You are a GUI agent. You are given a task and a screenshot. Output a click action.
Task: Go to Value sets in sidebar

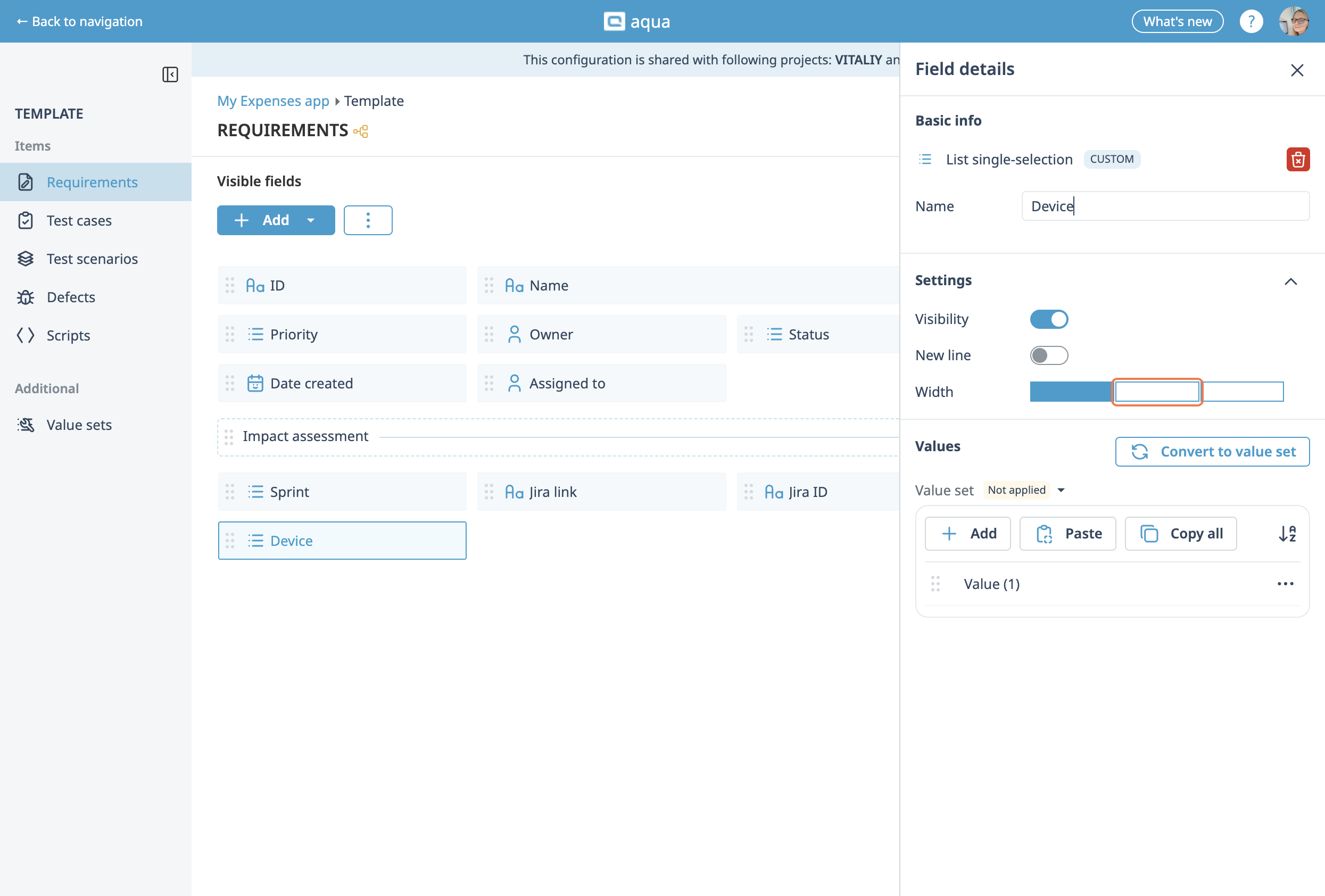pos(79,425)
